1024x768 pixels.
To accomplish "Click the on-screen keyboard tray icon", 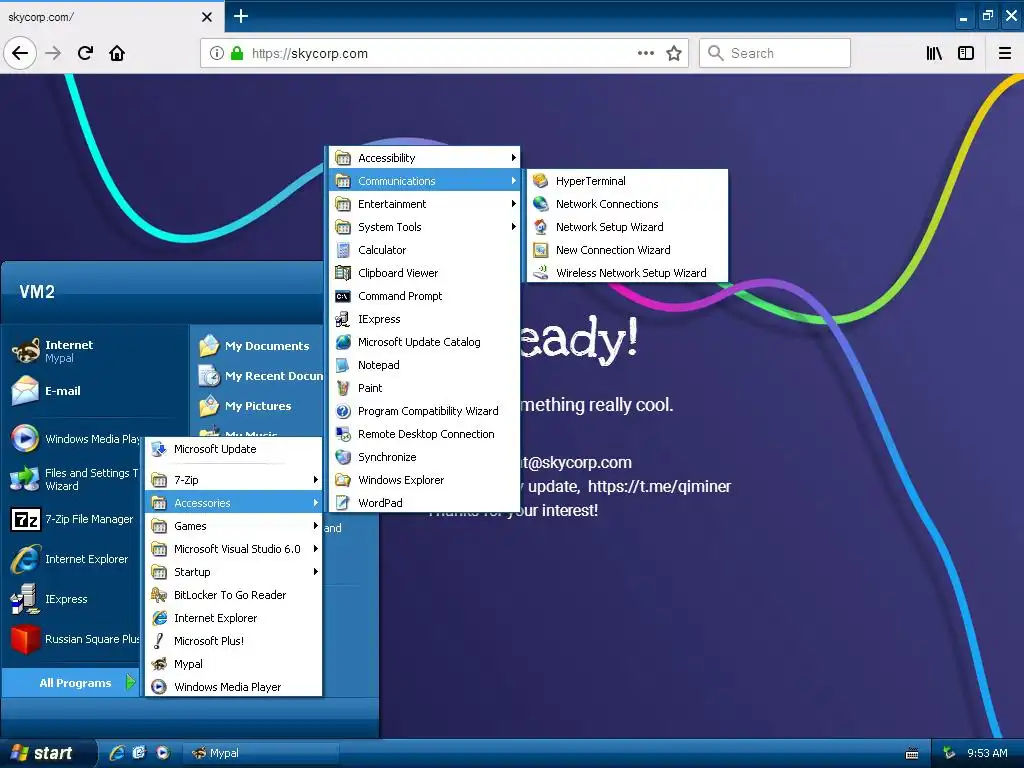I will tap(912, 754).
